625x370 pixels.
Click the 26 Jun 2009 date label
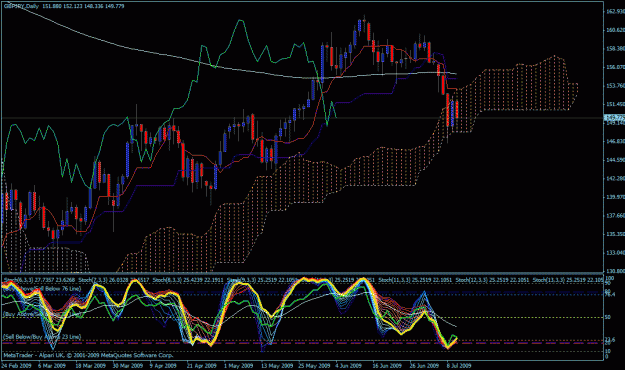pyautogui.click(x=425, y=366)
